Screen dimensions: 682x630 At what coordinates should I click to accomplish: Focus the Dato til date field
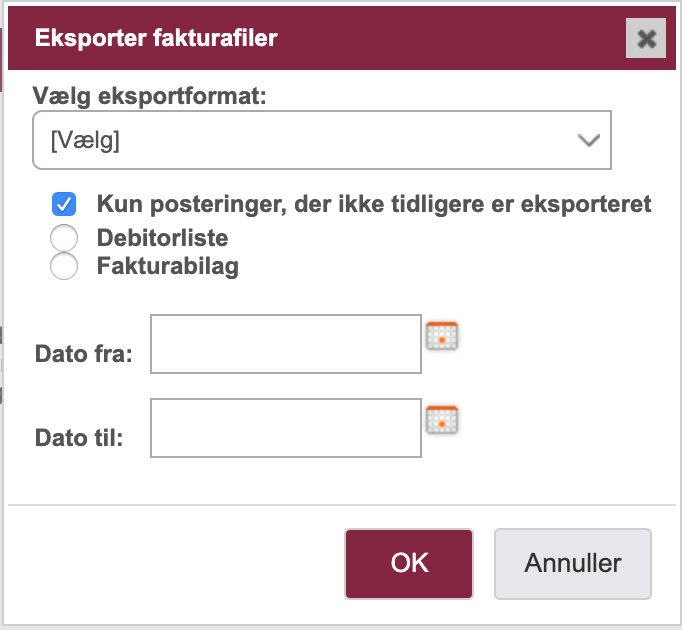tap(286, 428)
